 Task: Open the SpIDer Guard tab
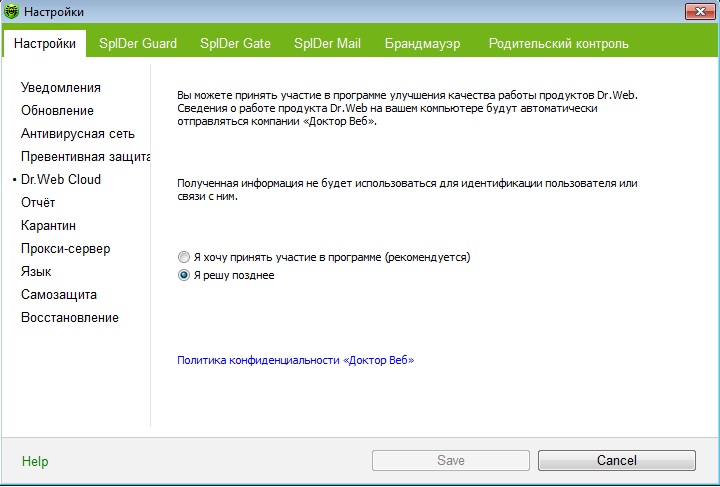tap(138, 44)
